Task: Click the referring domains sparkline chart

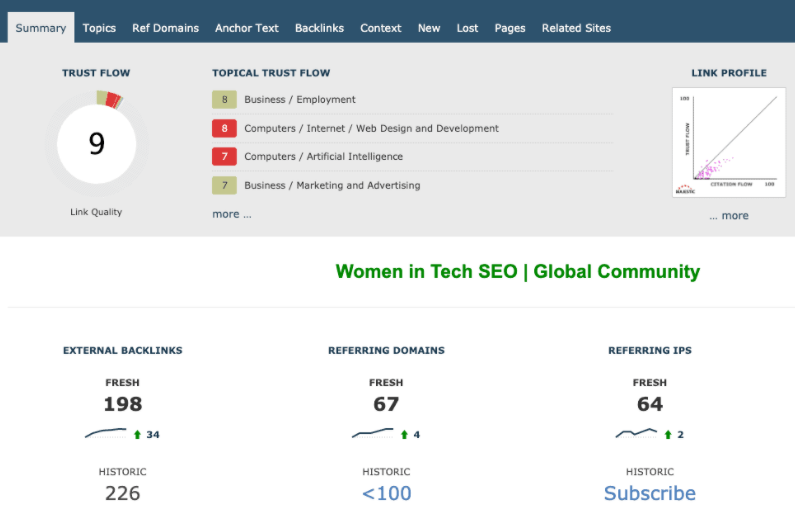Action: click(372, 433)
